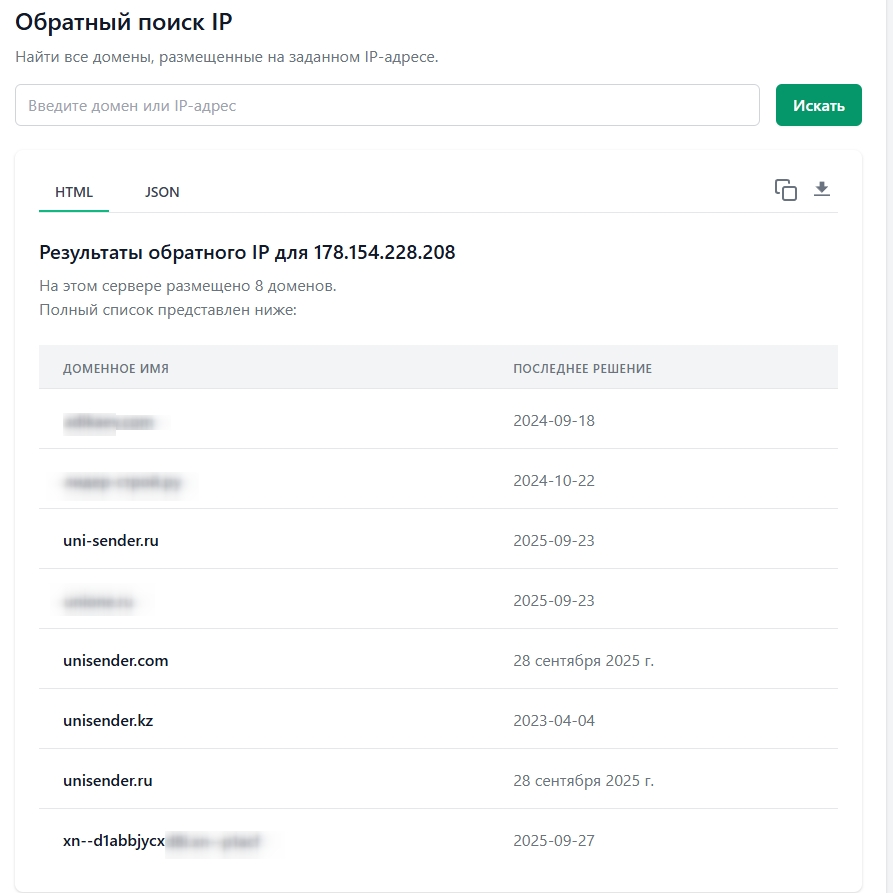The height and width of the screenshot is (893, 893).
Task: Click the Обратный поиск IP page heading
Action: click(124, 22)
